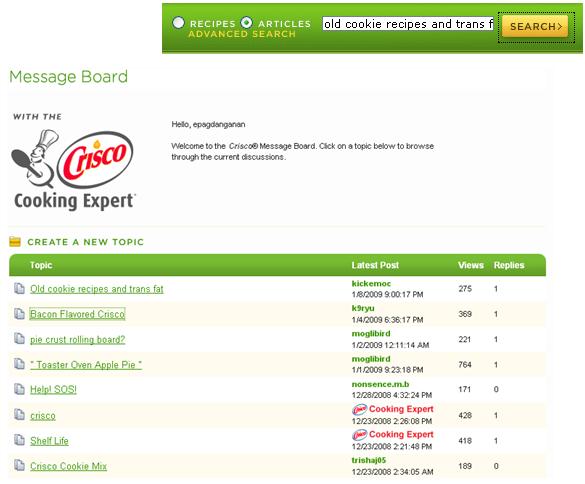Image resolution: width=585 pixels, height=484 pixels.
Task: Click the yellow Search button
Action: 535,26
